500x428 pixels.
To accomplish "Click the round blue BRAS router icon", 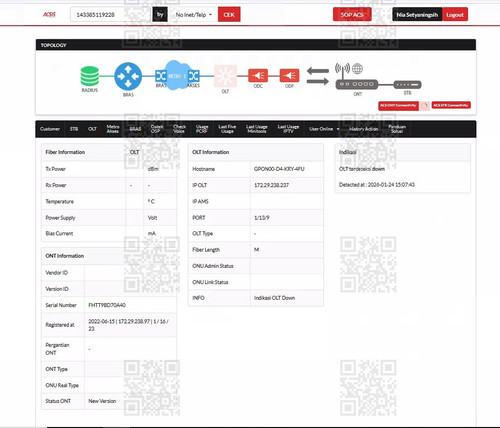I will click(128, 76).
